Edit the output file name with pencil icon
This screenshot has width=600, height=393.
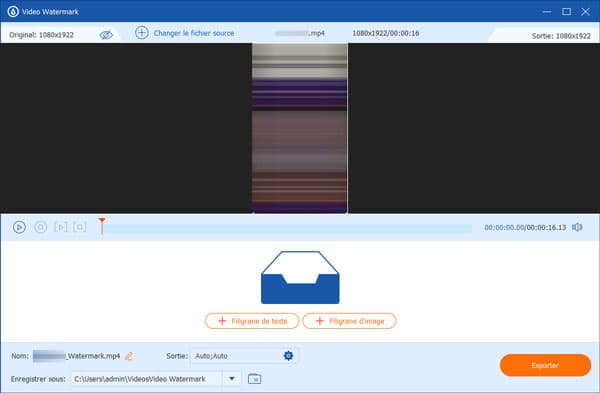[x=129, y=356]
